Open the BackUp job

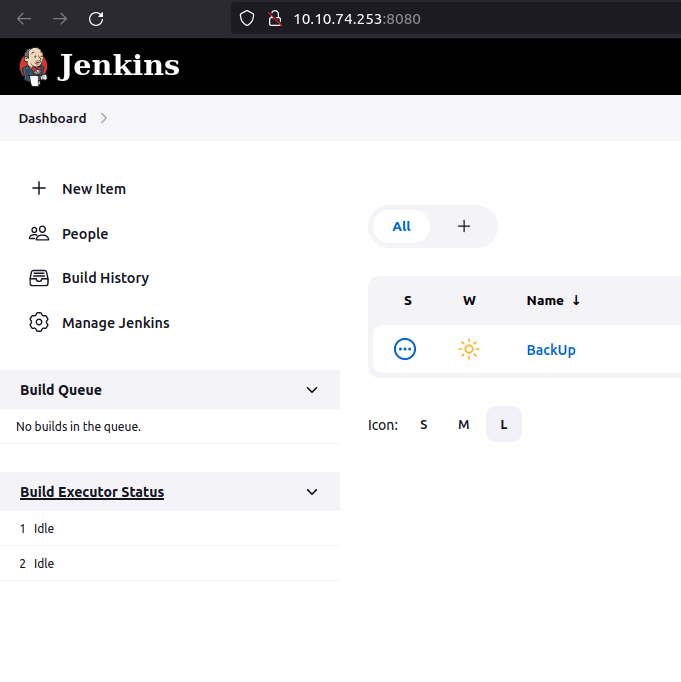(551, 350)
